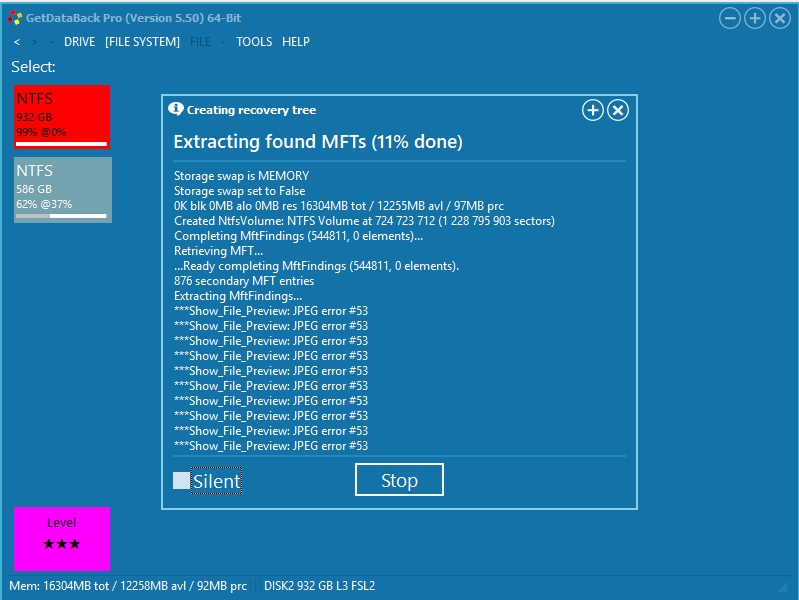
Task: Enable the Silent checkbox
Action: point(182,481)
